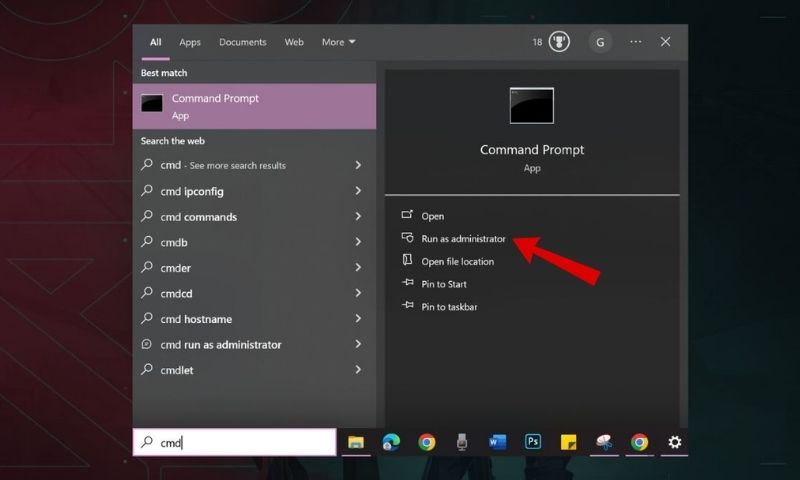Open Sticky Notes from the taskbar
The width and height of the screenshot is (800, 480).
pyautogui.click(x=568, y=442)
